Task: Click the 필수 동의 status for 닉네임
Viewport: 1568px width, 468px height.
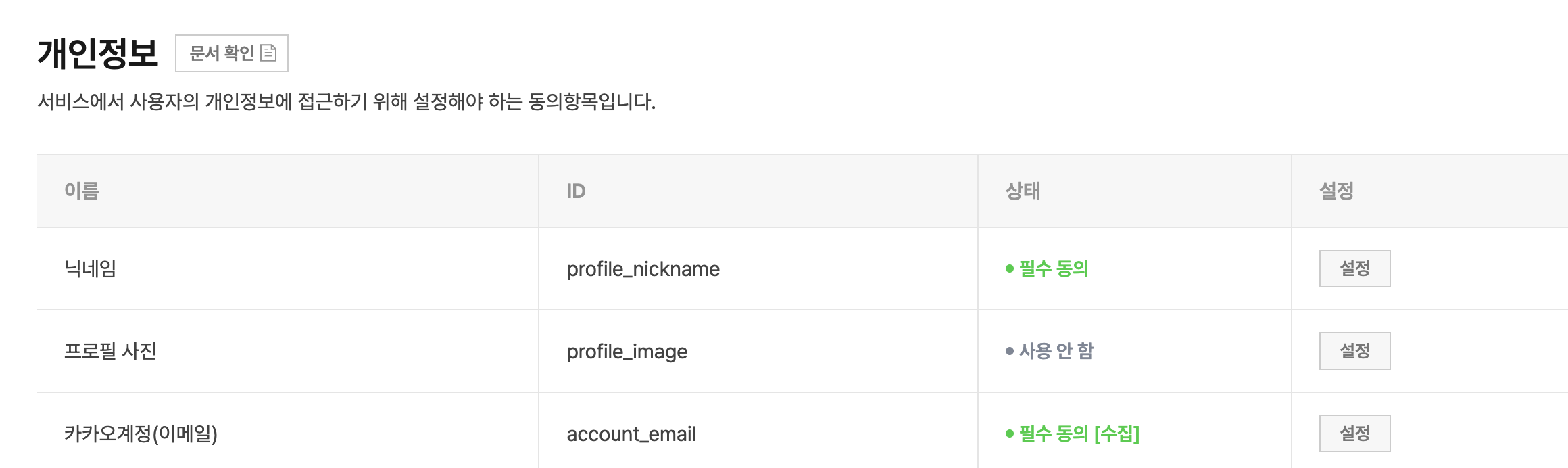Action: point(1053,268)
